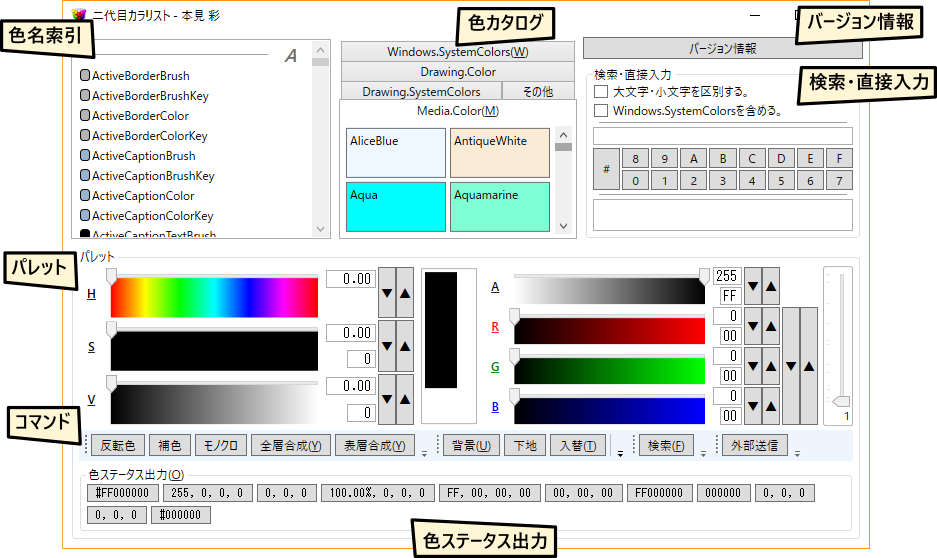
Task: Pick the AliceBlue color swatch
Action: click(396, 153)
